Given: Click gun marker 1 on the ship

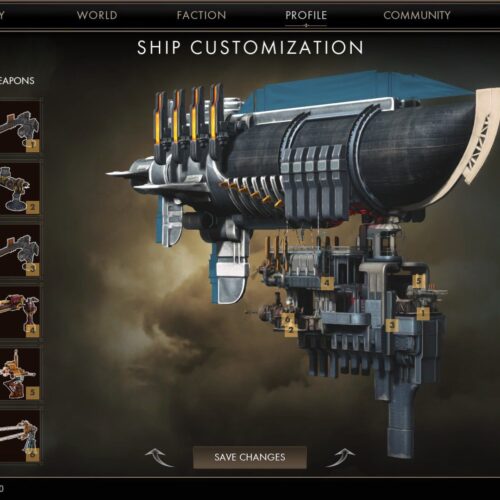Looking at the screenshot, I should 423,313.
